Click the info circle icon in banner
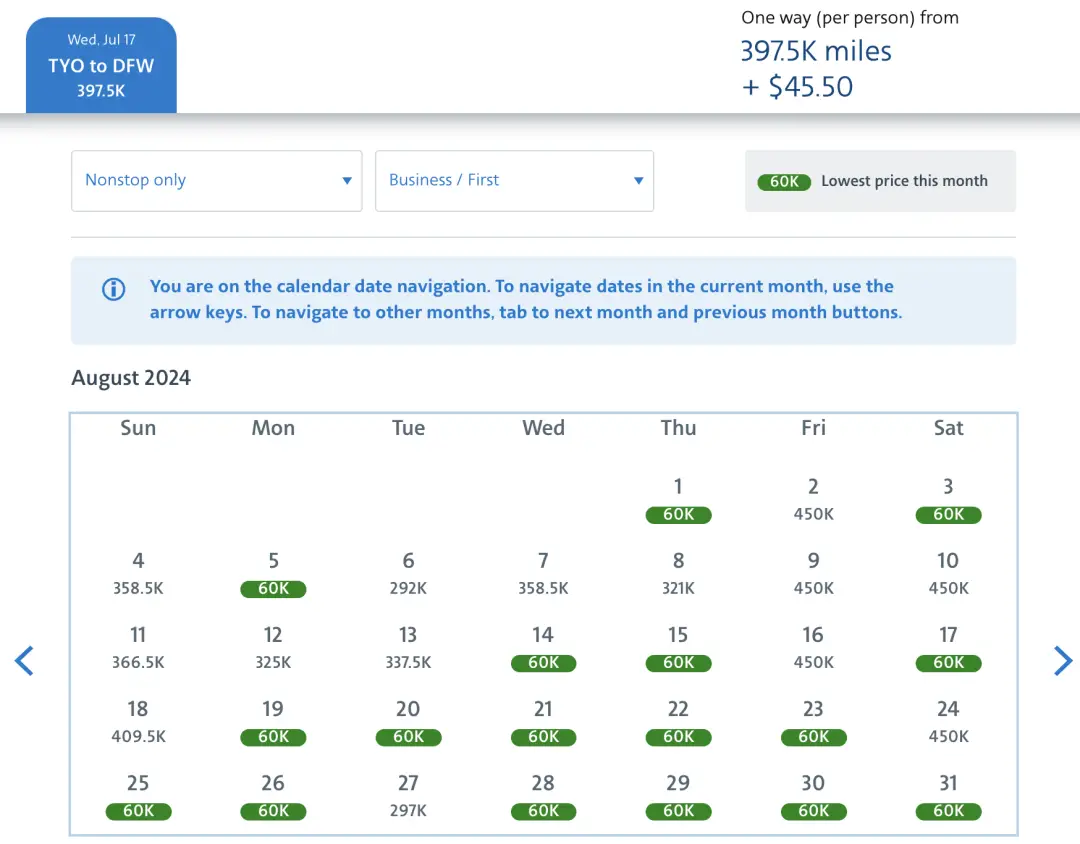Viewport: 1080px width, 844px height. tap(114, 290)
